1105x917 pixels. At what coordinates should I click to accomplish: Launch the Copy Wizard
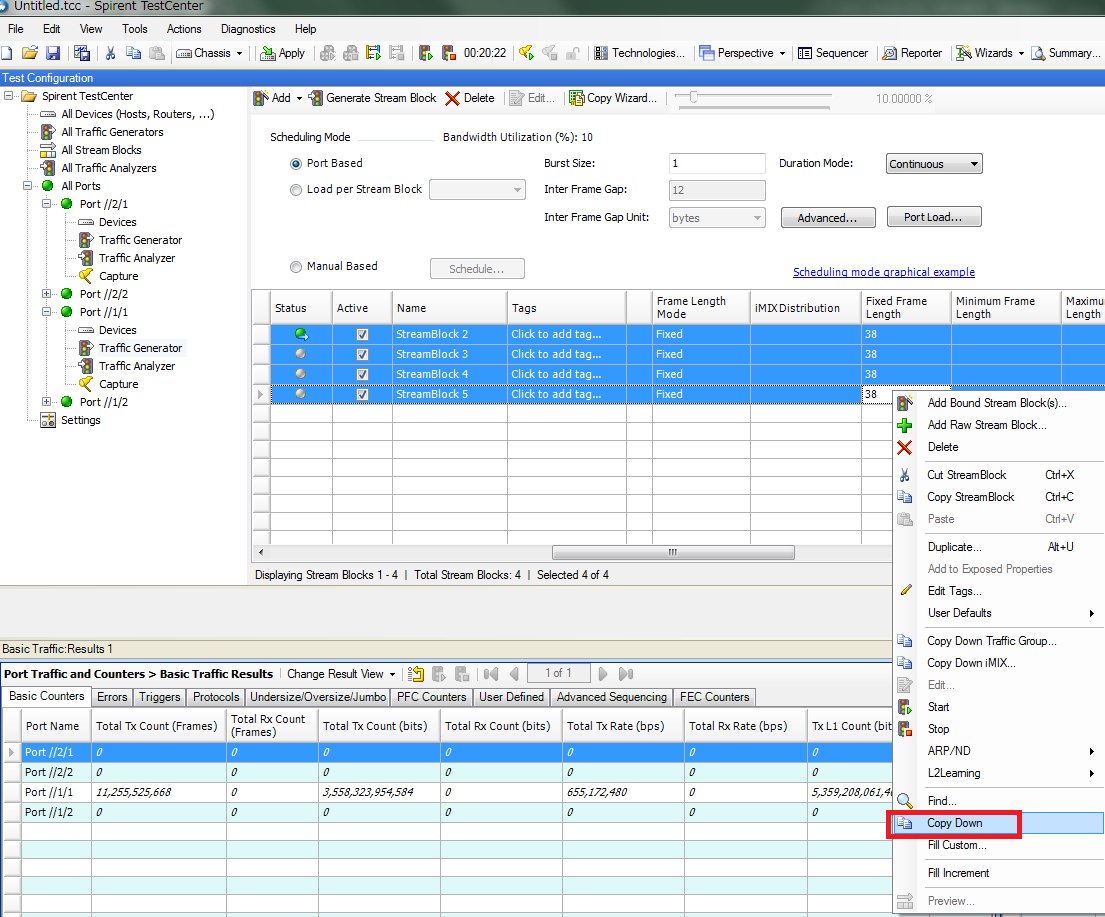[x=613, y=98]
